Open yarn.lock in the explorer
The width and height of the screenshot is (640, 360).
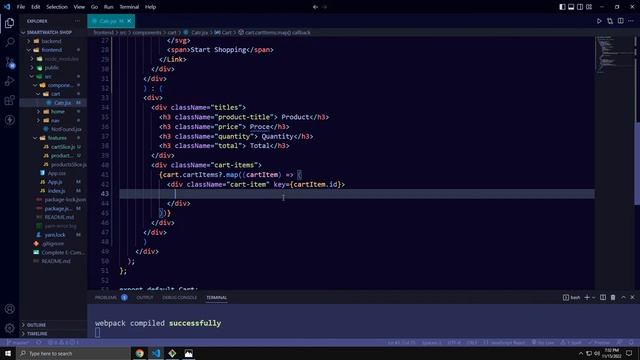point(53,235)
